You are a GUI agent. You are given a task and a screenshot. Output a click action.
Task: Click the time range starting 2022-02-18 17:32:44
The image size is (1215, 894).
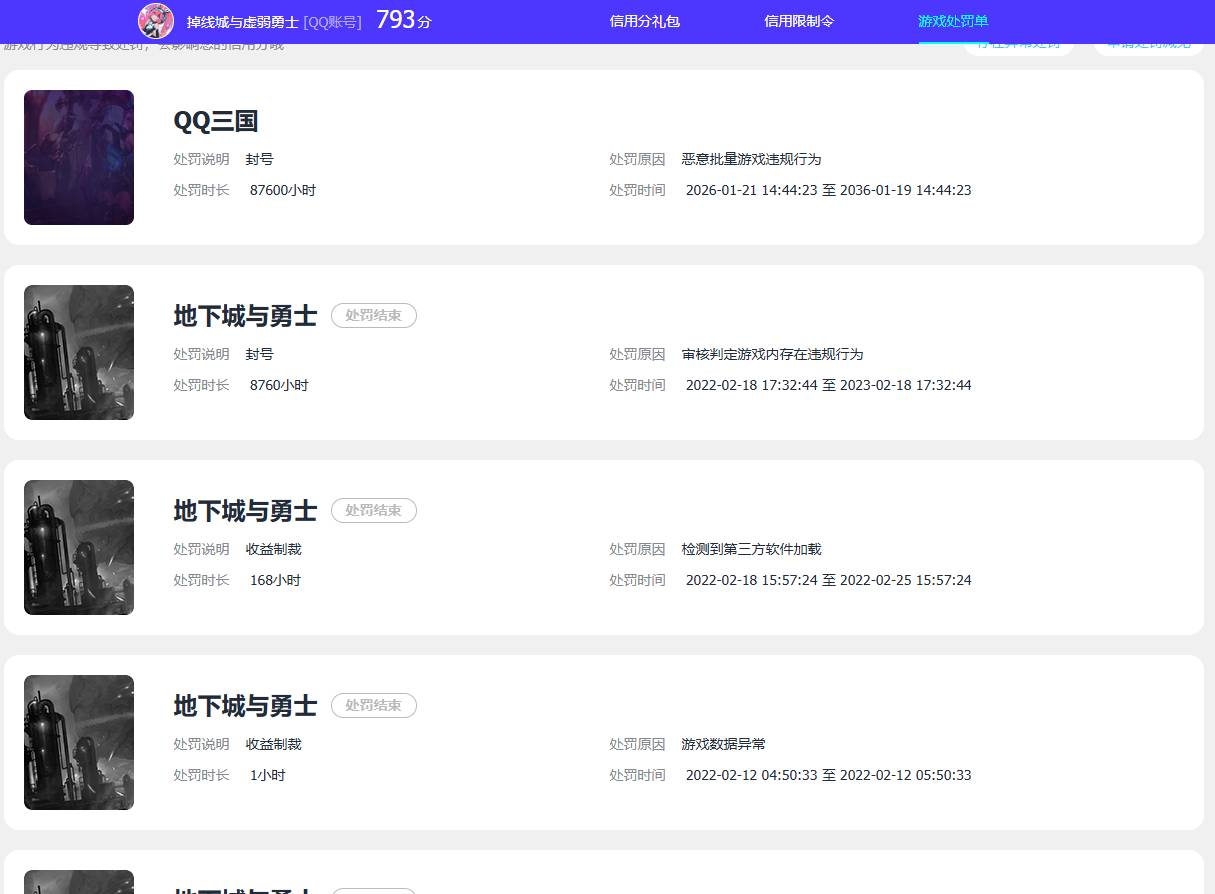829,385
